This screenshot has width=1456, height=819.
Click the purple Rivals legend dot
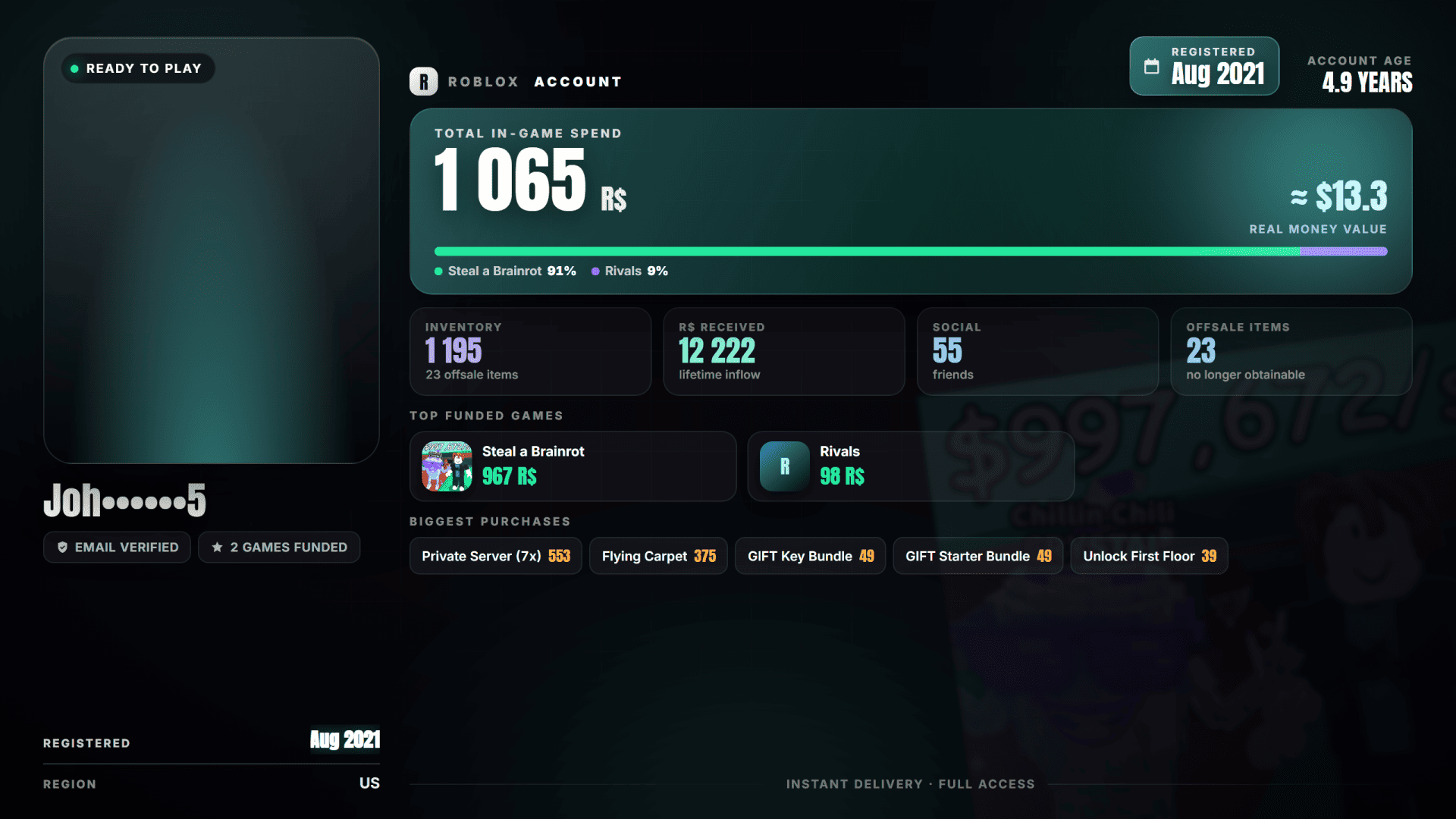tap(595, 271)
